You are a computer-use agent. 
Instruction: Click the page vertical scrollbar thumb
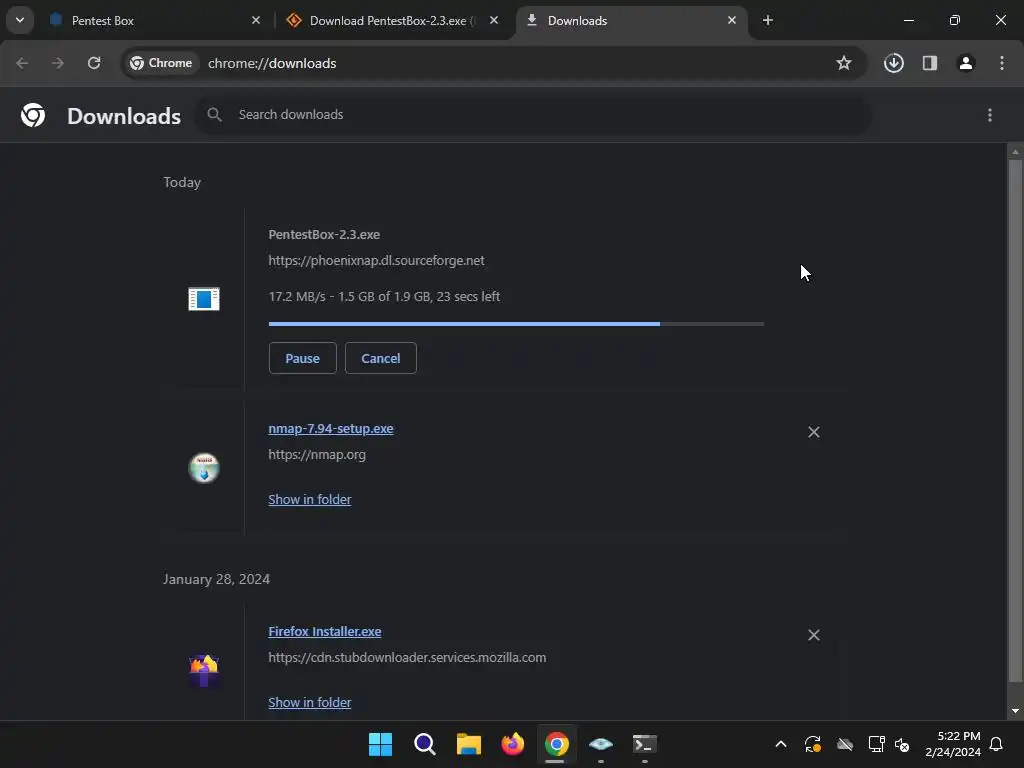pyautogui.click(x=1015, y=419)
